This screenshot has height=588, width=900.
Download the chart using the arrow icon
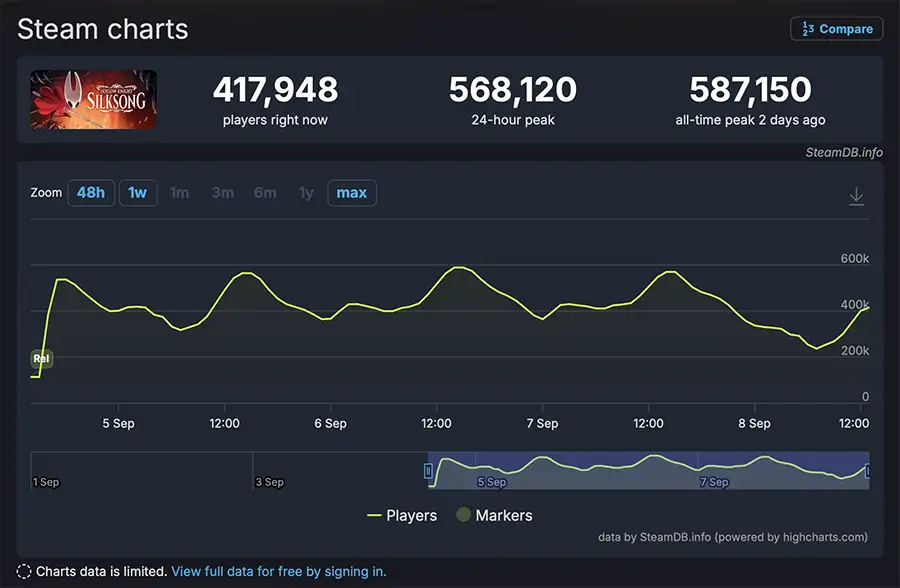pos(856,196)
